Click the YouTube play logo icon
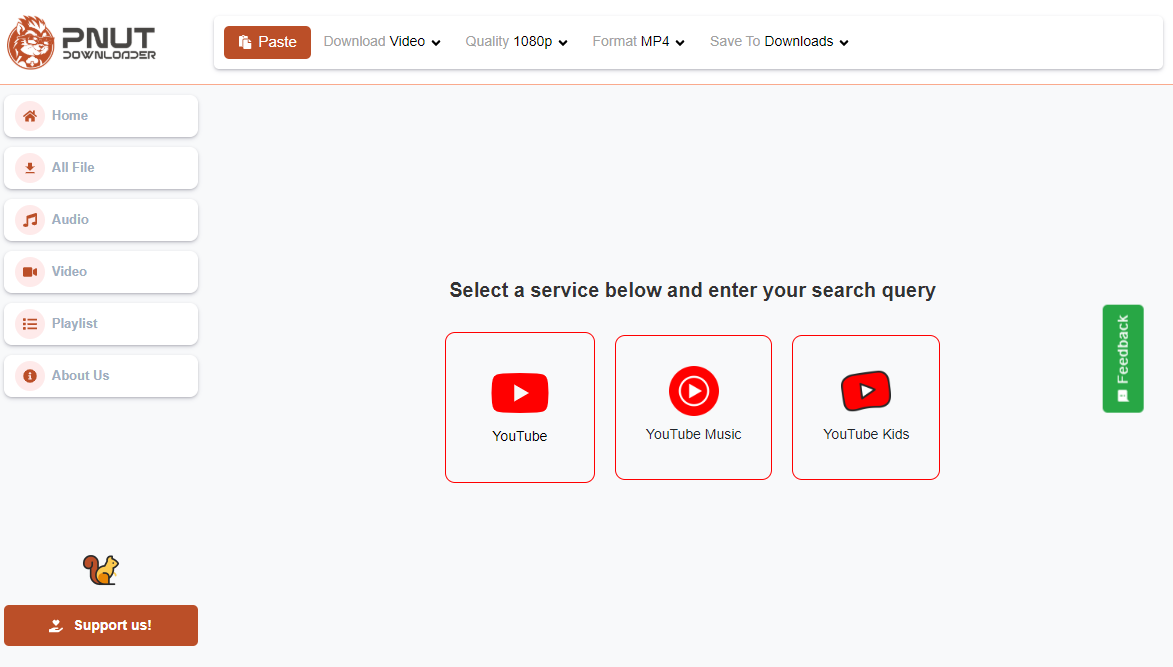Screen dimensions: 1173x667 520,393
